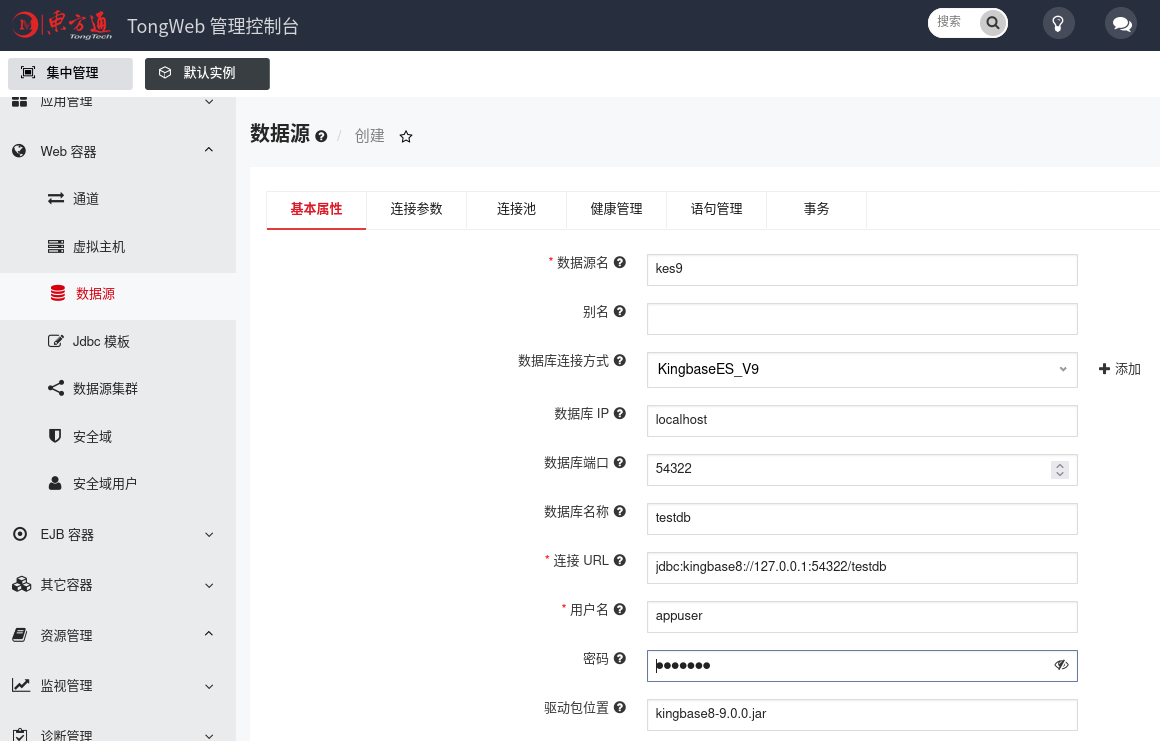Screen dimensions: 1160x741
Task: Open the 安全域用户 sidebar link
Action: tap(104, 484)
